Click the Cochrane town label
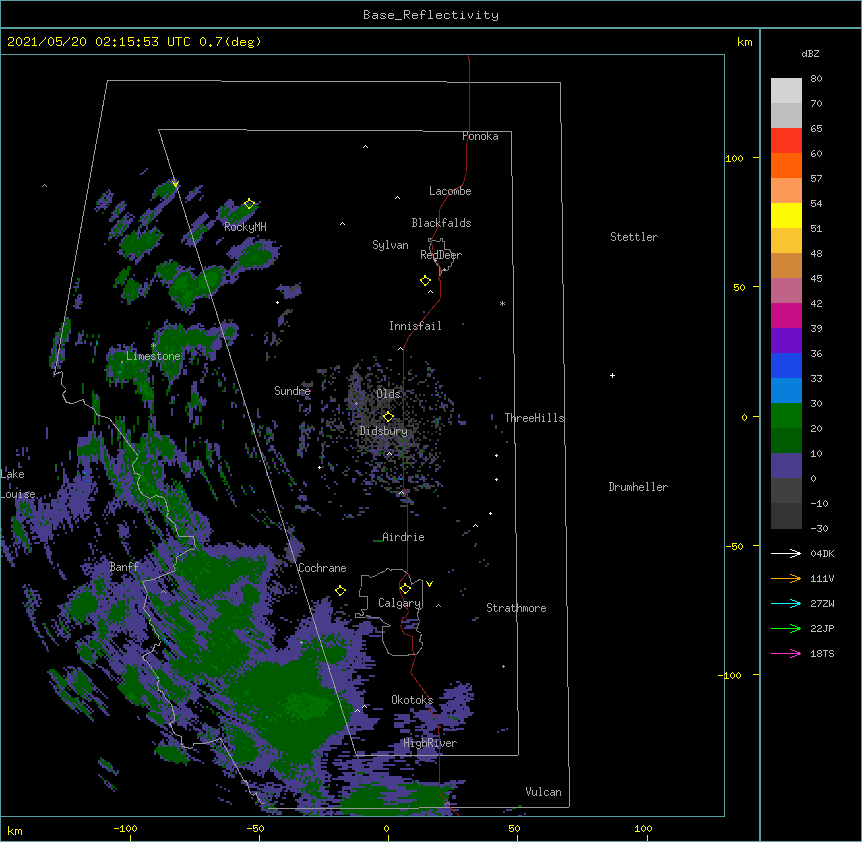 [322, 568]
